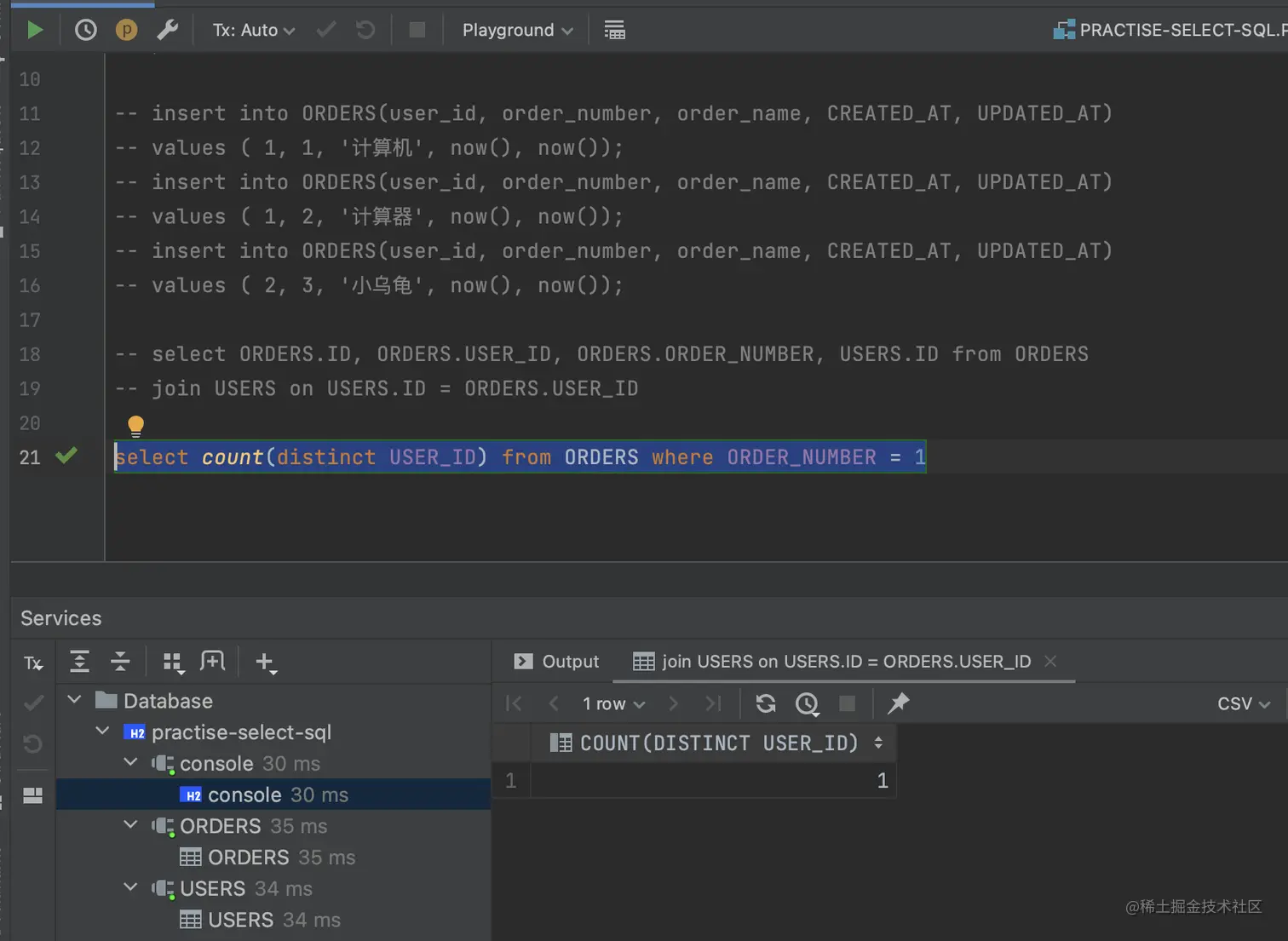1288x941 pixels.
Task: Click the Group By grid icon in Services
Action: coord(172,662)
